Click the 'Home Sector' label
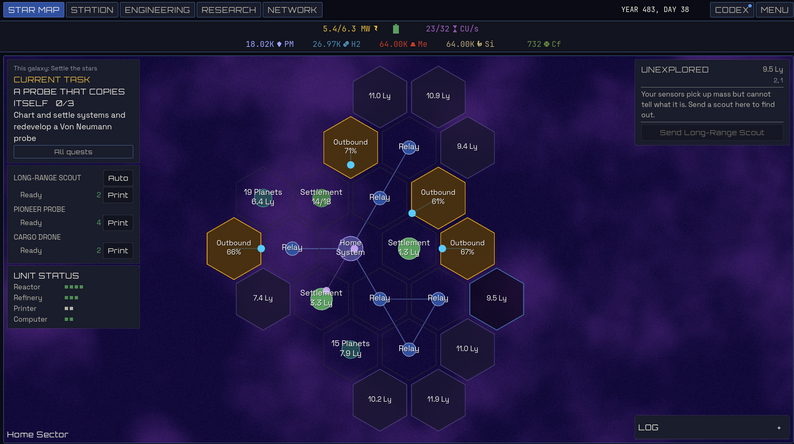Image resolution: width=794 pixels, height=444 pixels. tap(37, 434)
